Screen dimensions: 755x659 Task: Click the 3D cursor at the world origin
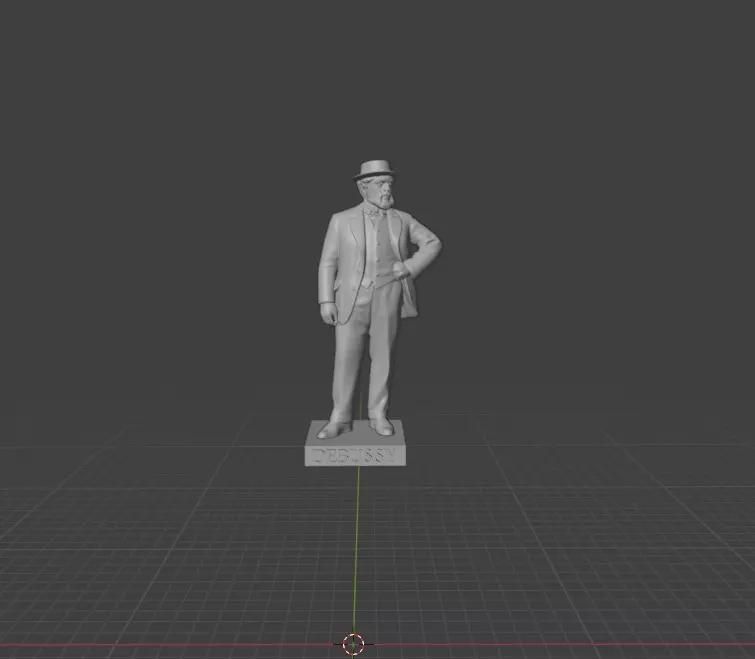[x=353, y=644]
